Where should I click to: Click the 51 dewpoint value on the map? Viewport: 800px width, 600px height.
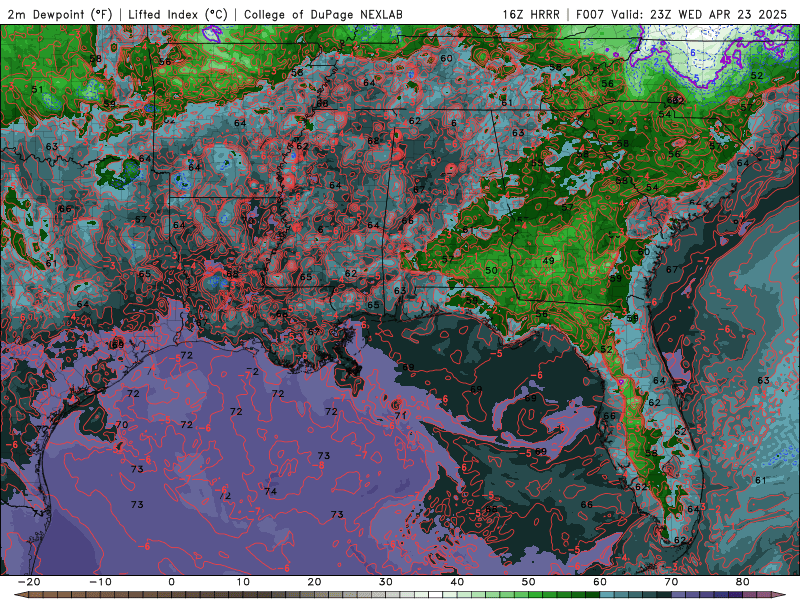point(37,90)
